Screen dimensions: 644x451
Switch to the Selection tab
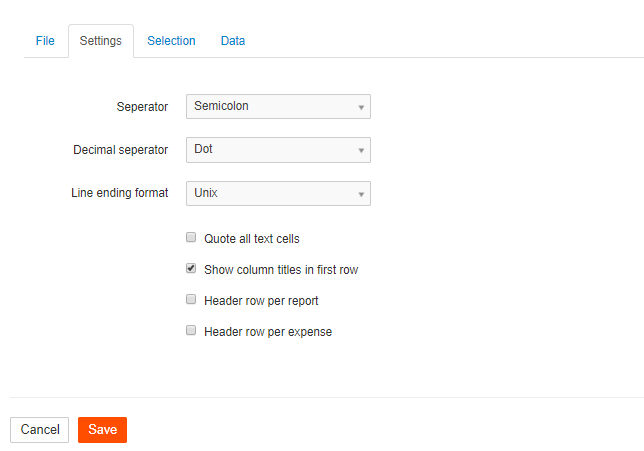coord(171,41)
